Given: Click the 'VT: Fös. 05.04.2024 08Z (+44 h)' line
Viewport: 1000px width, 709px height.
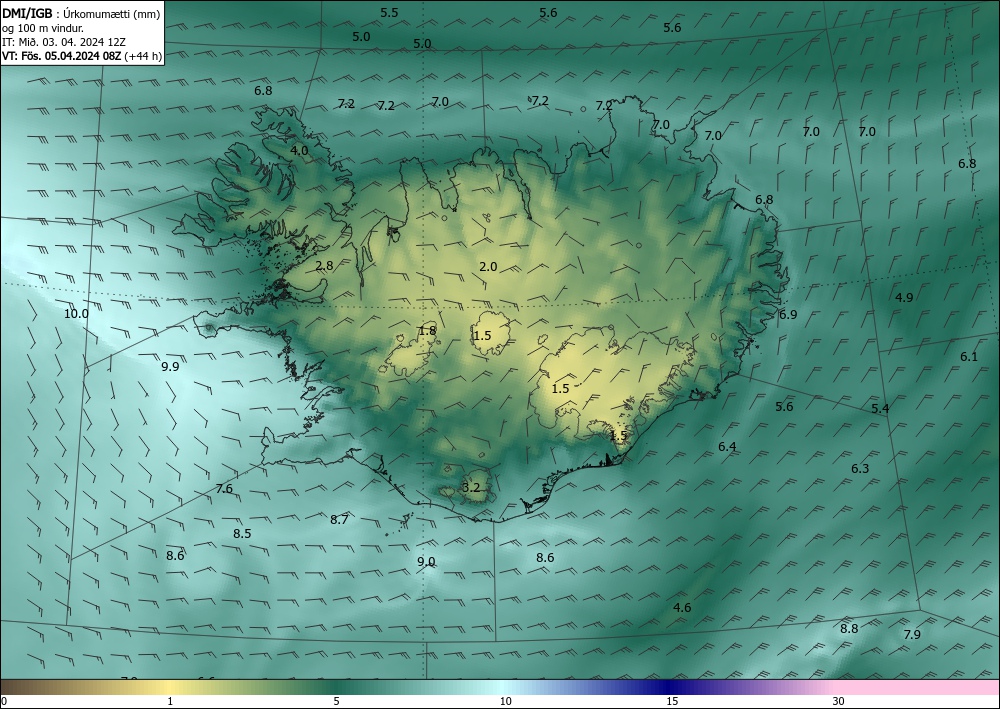Looking at the screenshot, I should (82, 56).
